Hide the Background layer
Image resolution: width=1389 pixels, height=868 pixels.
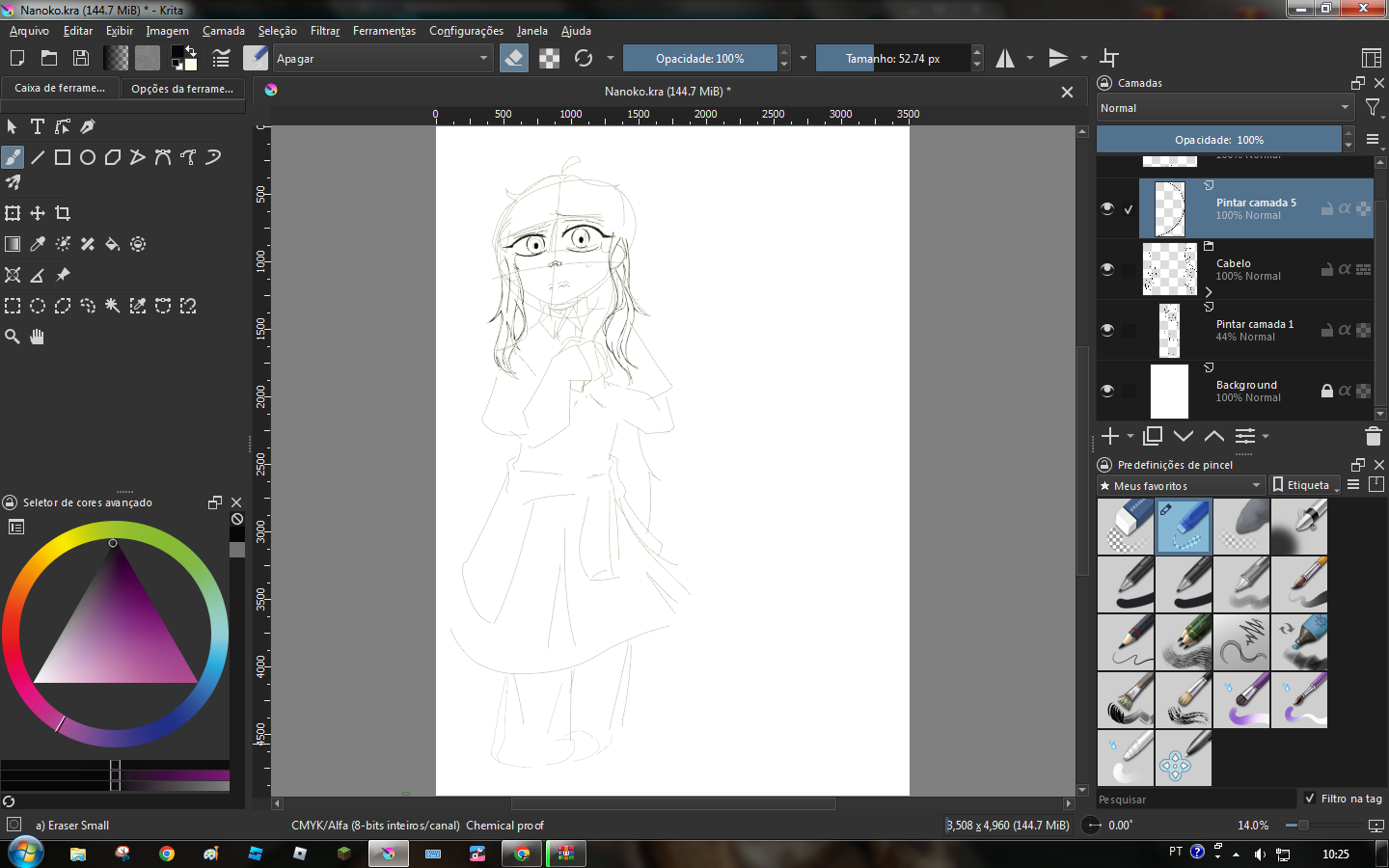[x=1107, y=391]
